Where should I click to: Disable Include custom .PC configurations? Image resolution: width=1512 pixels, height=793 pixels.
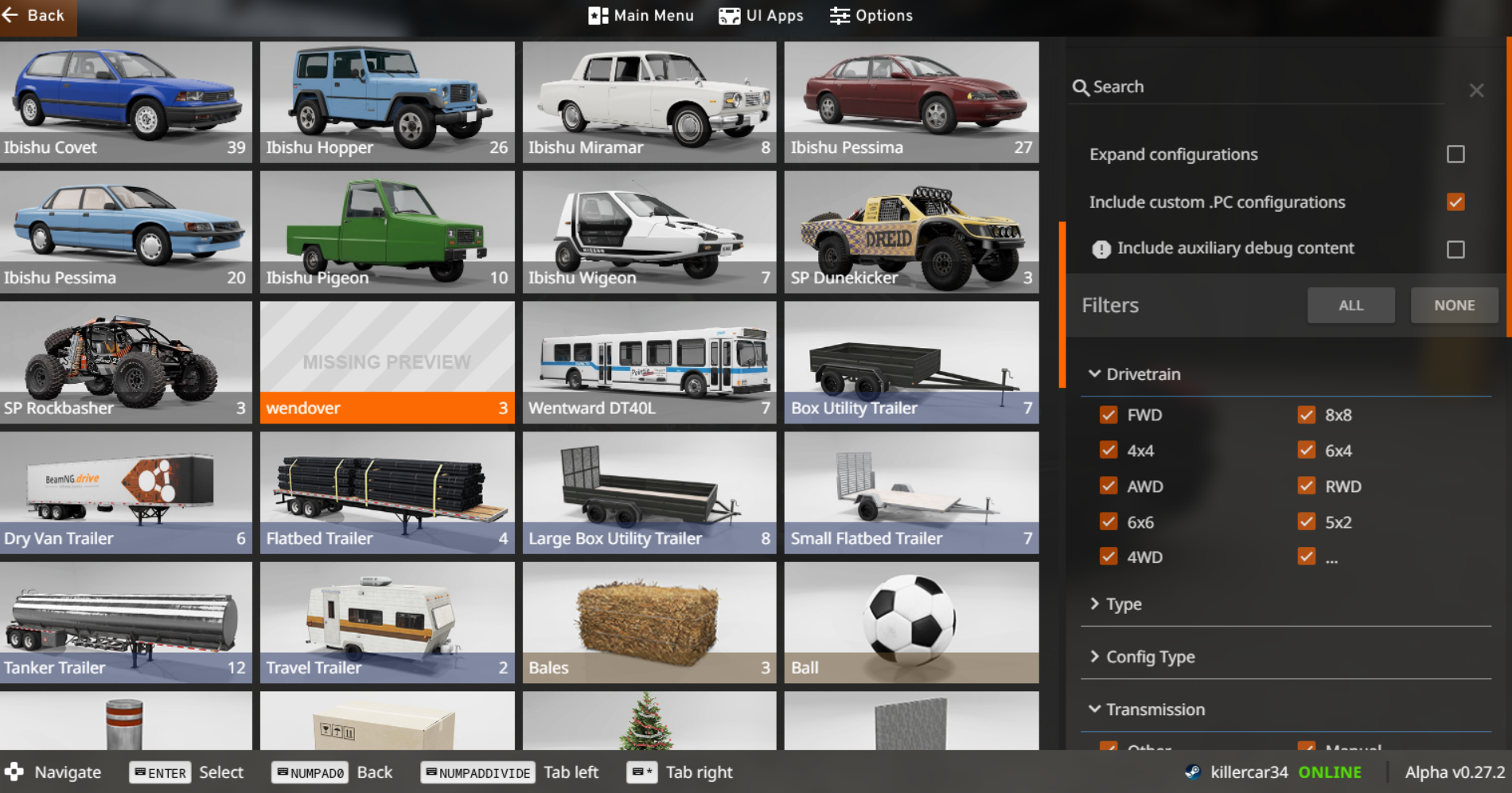point(1455,202)
